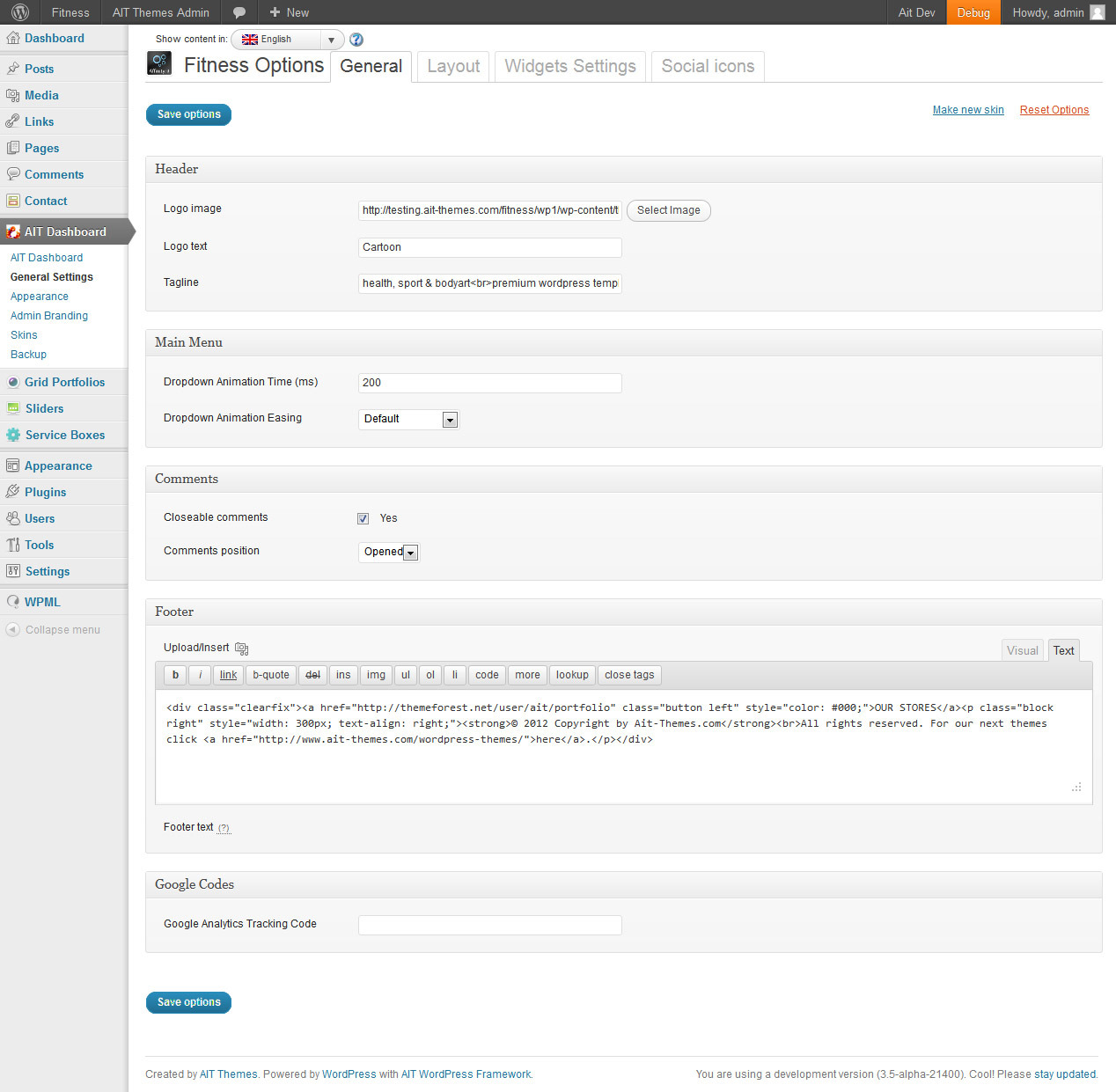1116x1092 pixels.
Task: Click the Reset Options link
Action: tap(1054, 110)
